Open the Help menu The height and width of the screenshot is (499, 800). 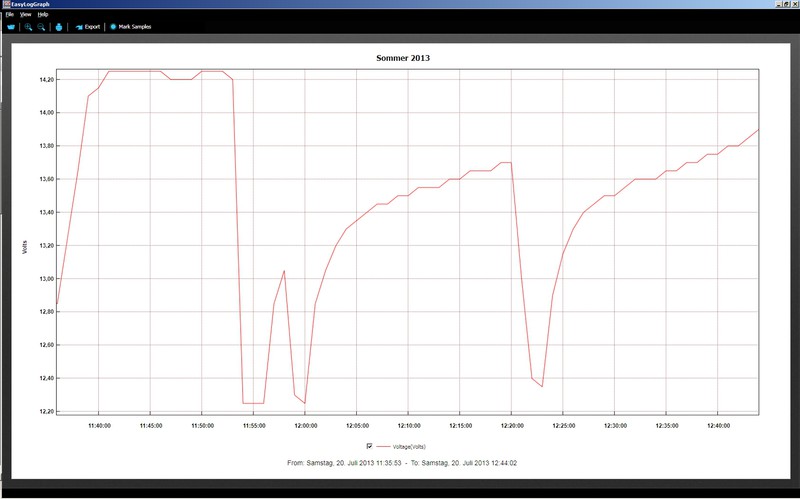pos(43,15)
